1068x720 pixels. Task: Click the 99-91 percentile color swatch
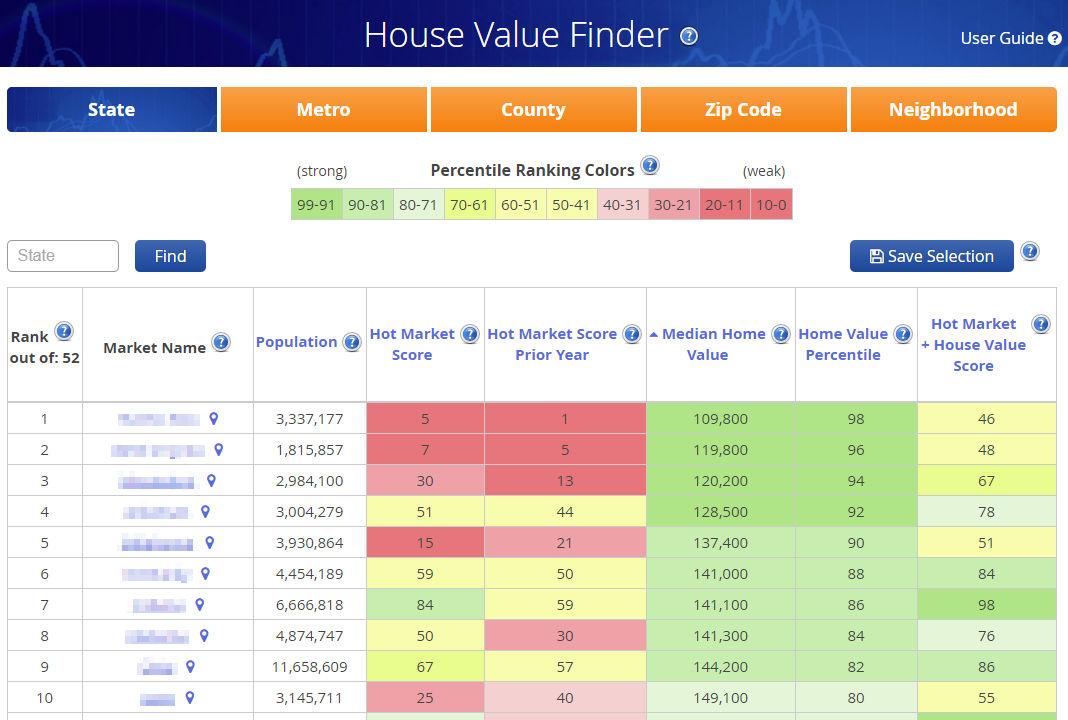tap(316, 204)
